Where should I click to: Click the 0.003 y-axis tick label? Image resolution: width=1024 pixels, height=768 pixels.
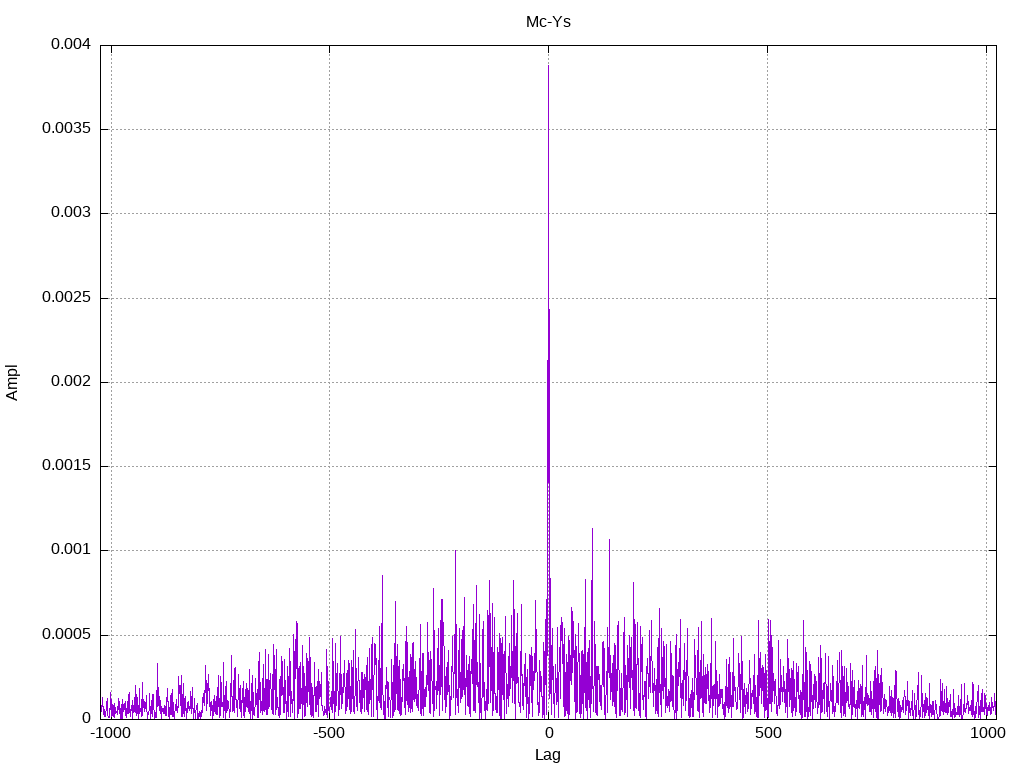(71, 213)
